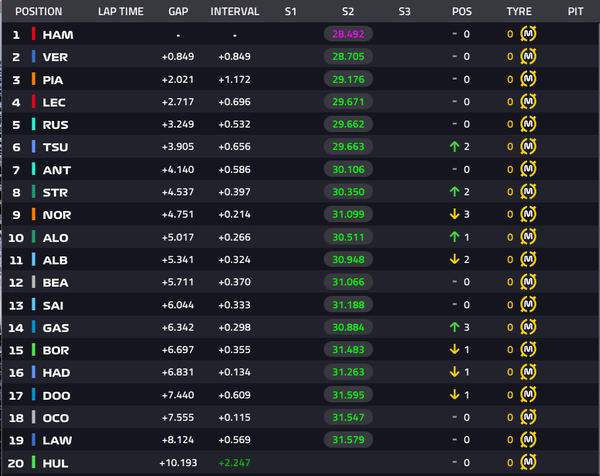This screenshot has height=476, width=600.
Task: Click the green up arrow for GAS
Action: click(454, 327)
